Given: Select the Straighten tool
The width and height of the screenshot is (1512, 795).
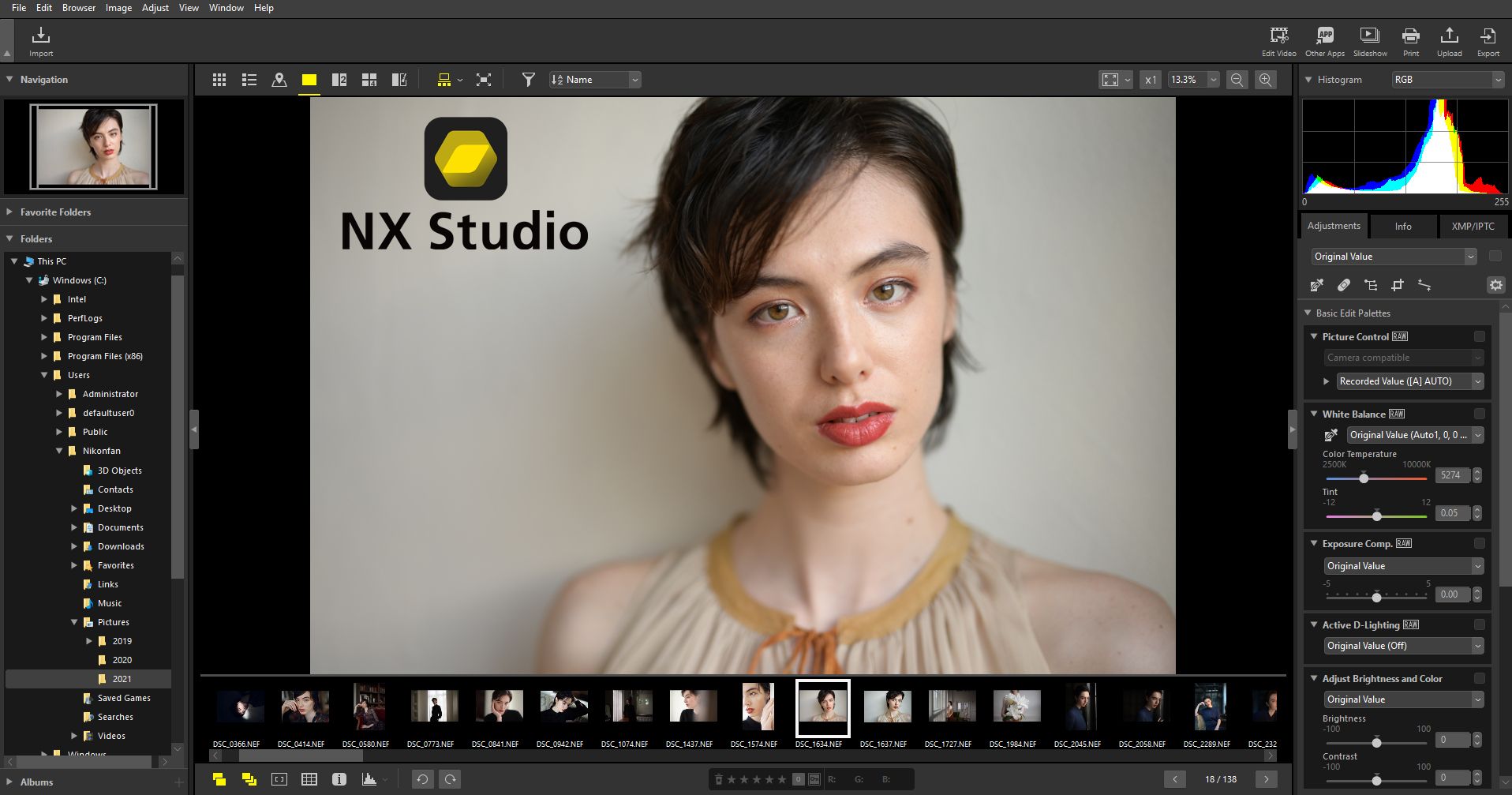Looking at the screenshot, I should (1425, 285).
